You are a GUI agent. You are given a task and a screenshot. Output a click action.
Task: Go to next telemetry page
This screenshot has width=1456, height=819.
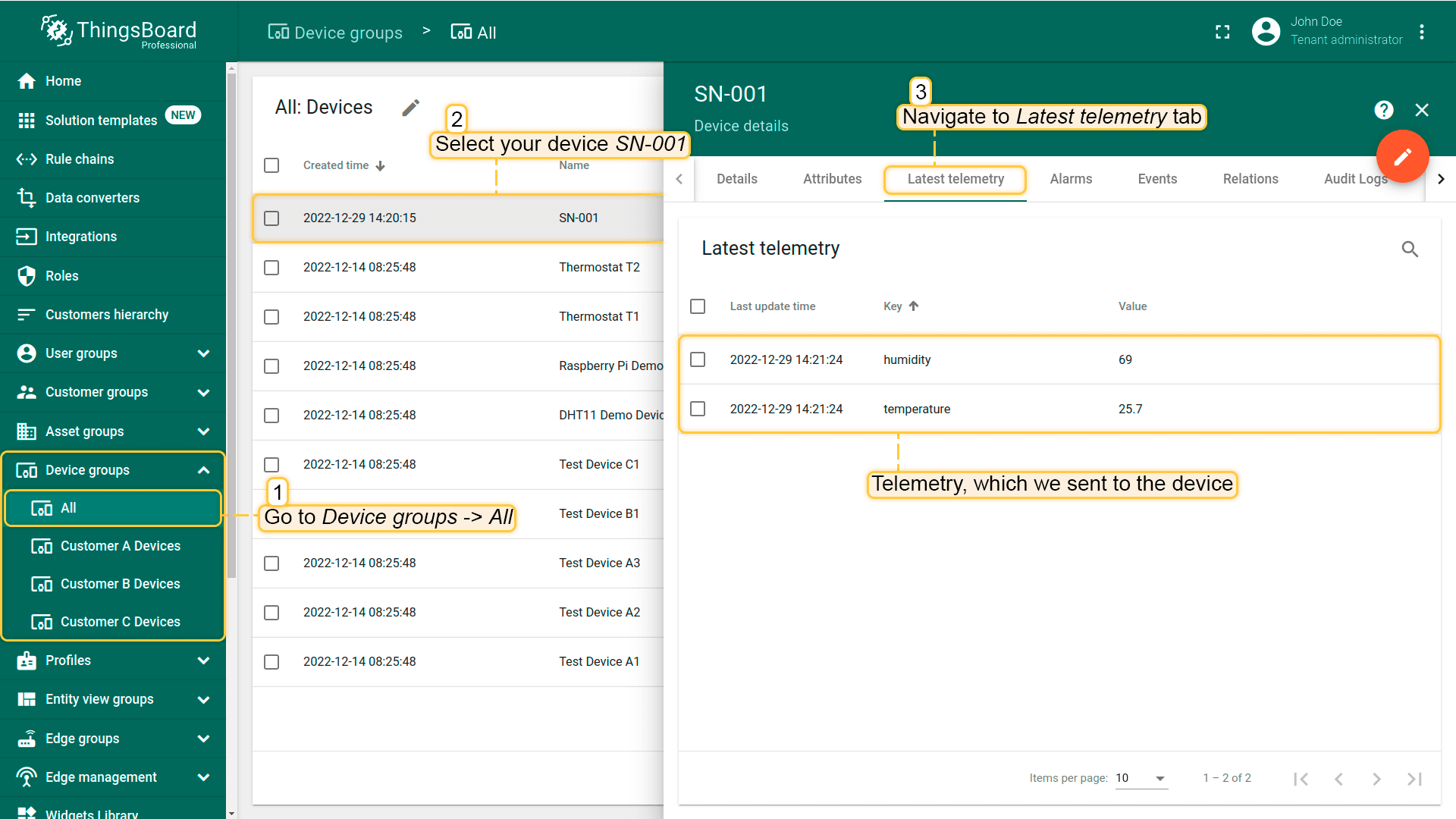click(1377, 779)
